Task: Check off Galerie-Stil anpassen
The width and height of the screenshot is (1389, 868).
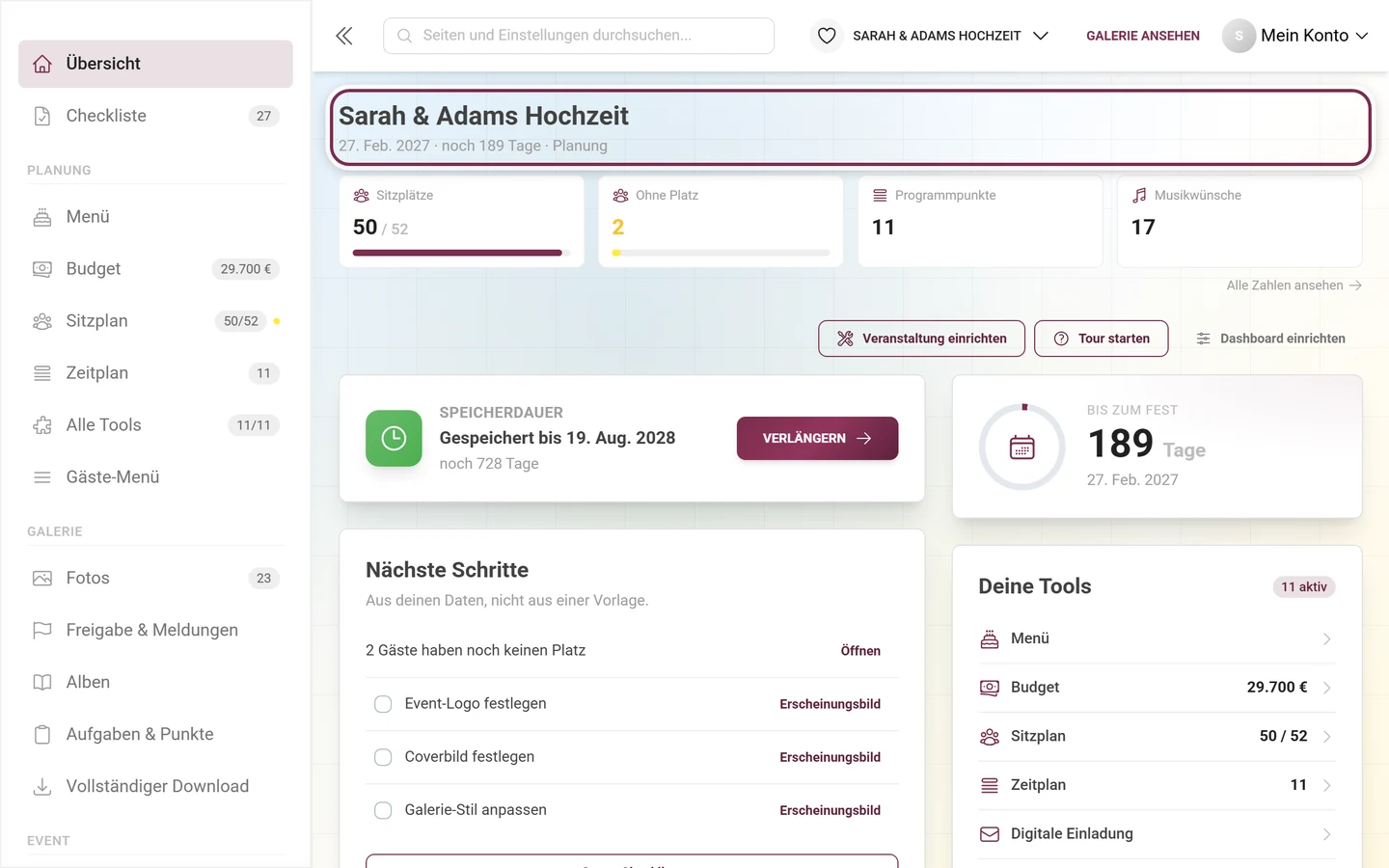Action: coord(383,810)
